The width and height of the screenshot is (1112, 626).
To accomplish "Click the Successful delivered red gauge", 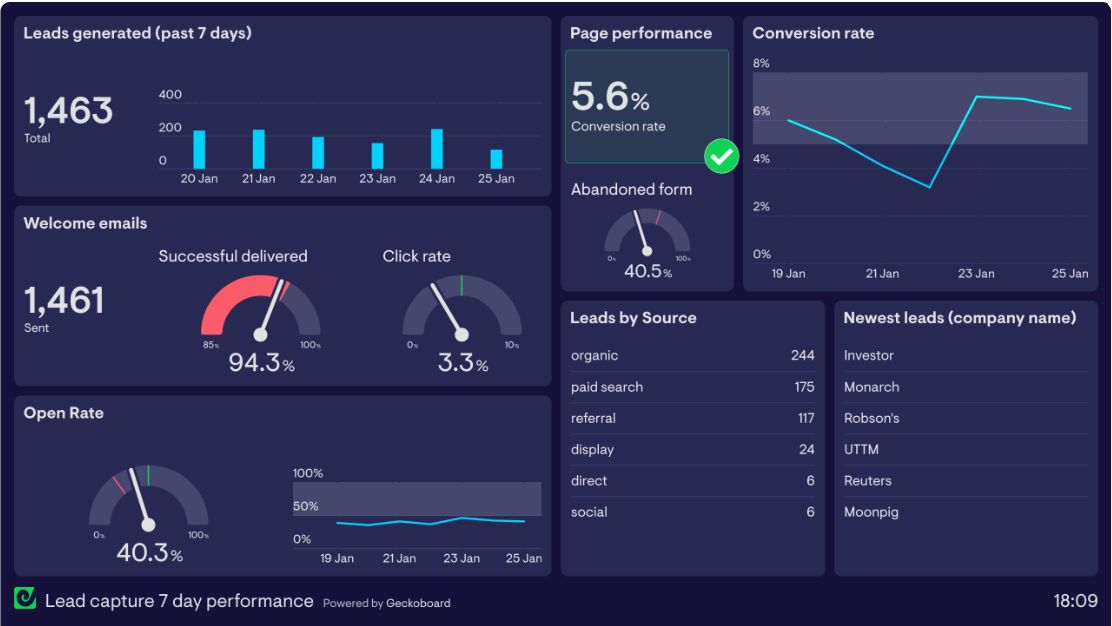I will tap(261, 310).
